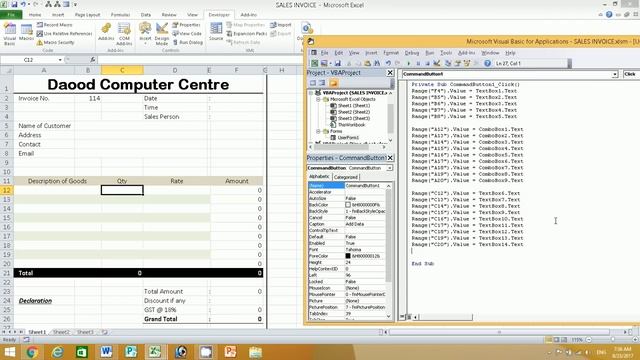Close the Project - VBAProject panel
The width and height of the screenshot is (640, 360).
tap(390, 73)
